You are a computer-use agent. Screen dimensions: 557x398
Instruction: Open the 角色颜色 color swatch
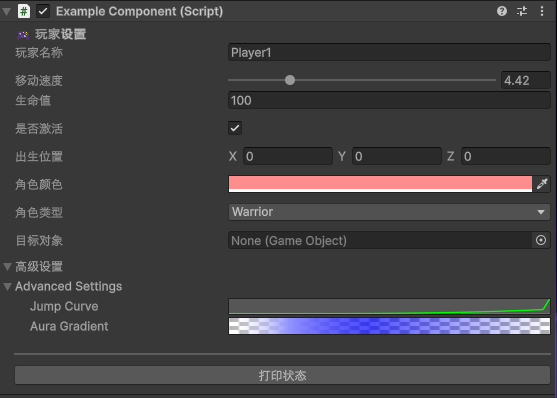pos(380,184)
